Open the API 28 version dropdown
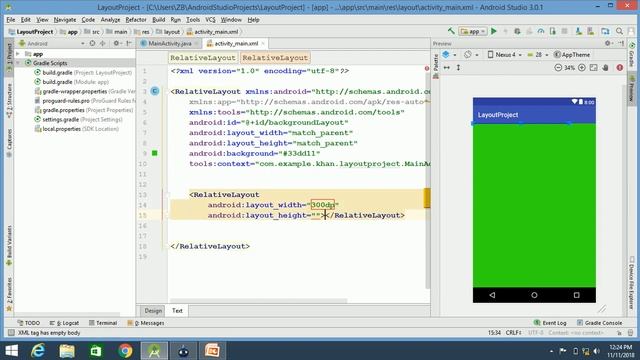 pyautogui.click(x=538, y=55)
